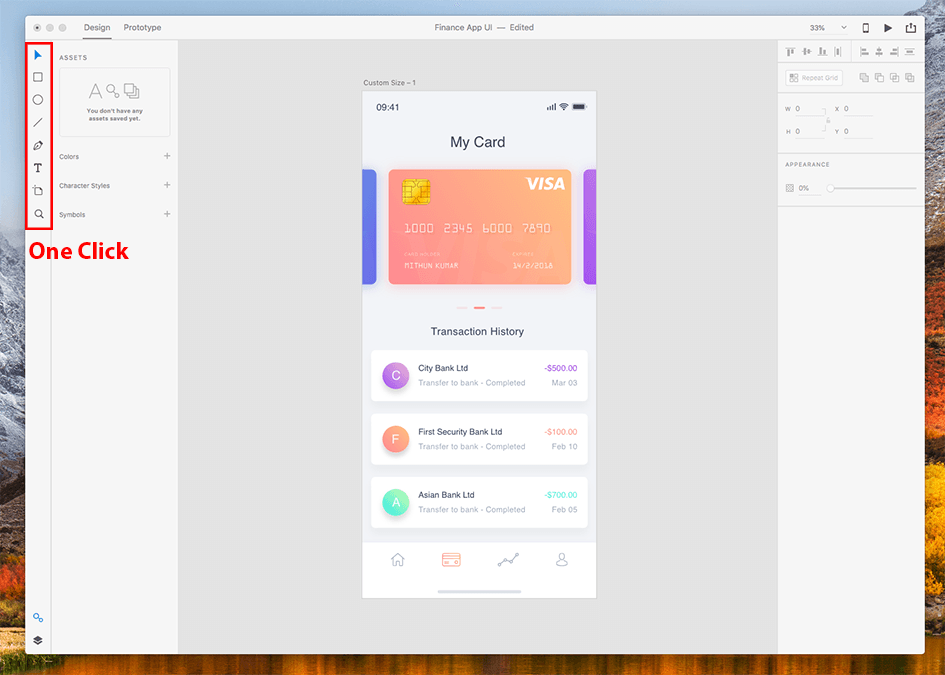Open the Layers panel icon bottom left
The image size is (945, 675).
pos(38,639)
